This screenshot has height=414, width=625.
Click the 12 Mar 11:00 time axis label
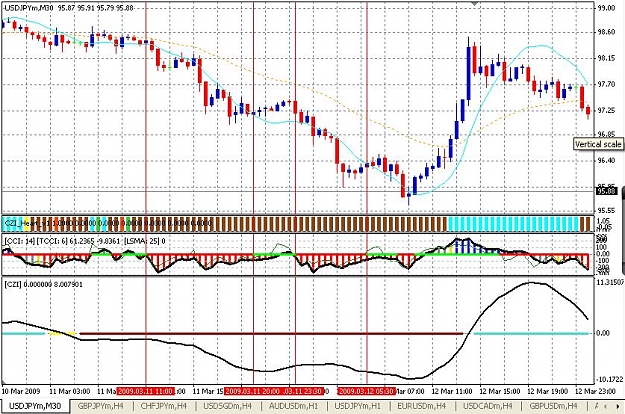pyautogui.click(x=452, y=391)
